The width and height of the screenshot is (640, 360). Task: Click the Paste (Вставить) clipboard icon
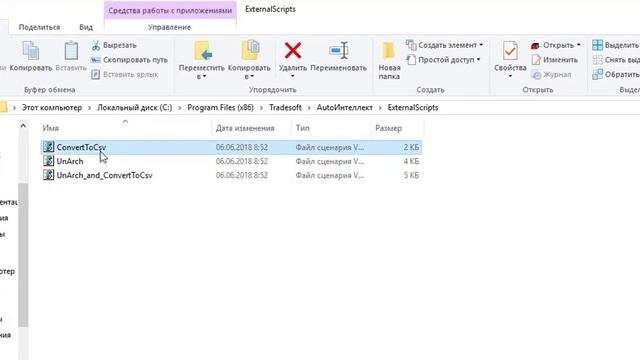(x=71, y=51)
